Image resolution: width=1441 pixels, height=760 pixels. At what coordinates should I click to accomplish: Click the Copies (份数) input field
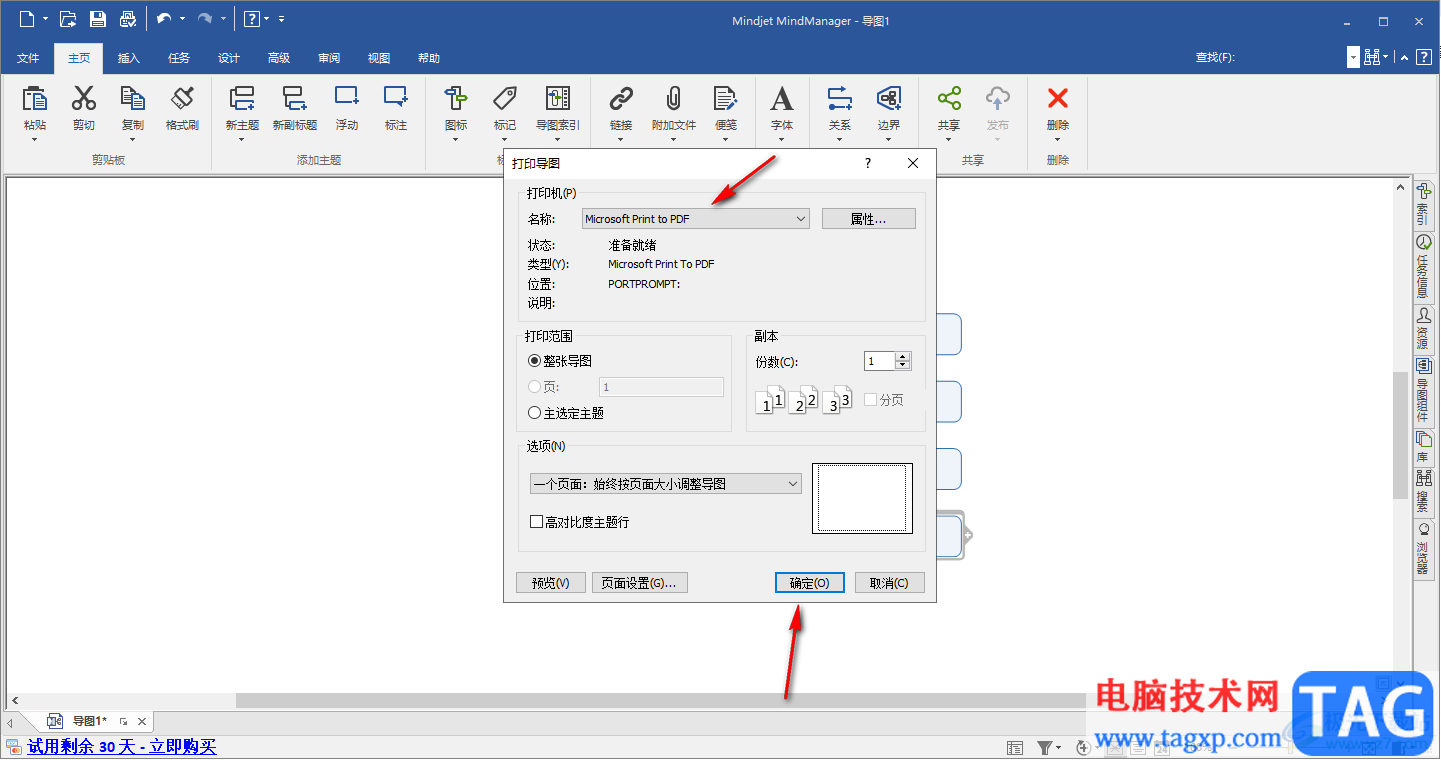880,362
